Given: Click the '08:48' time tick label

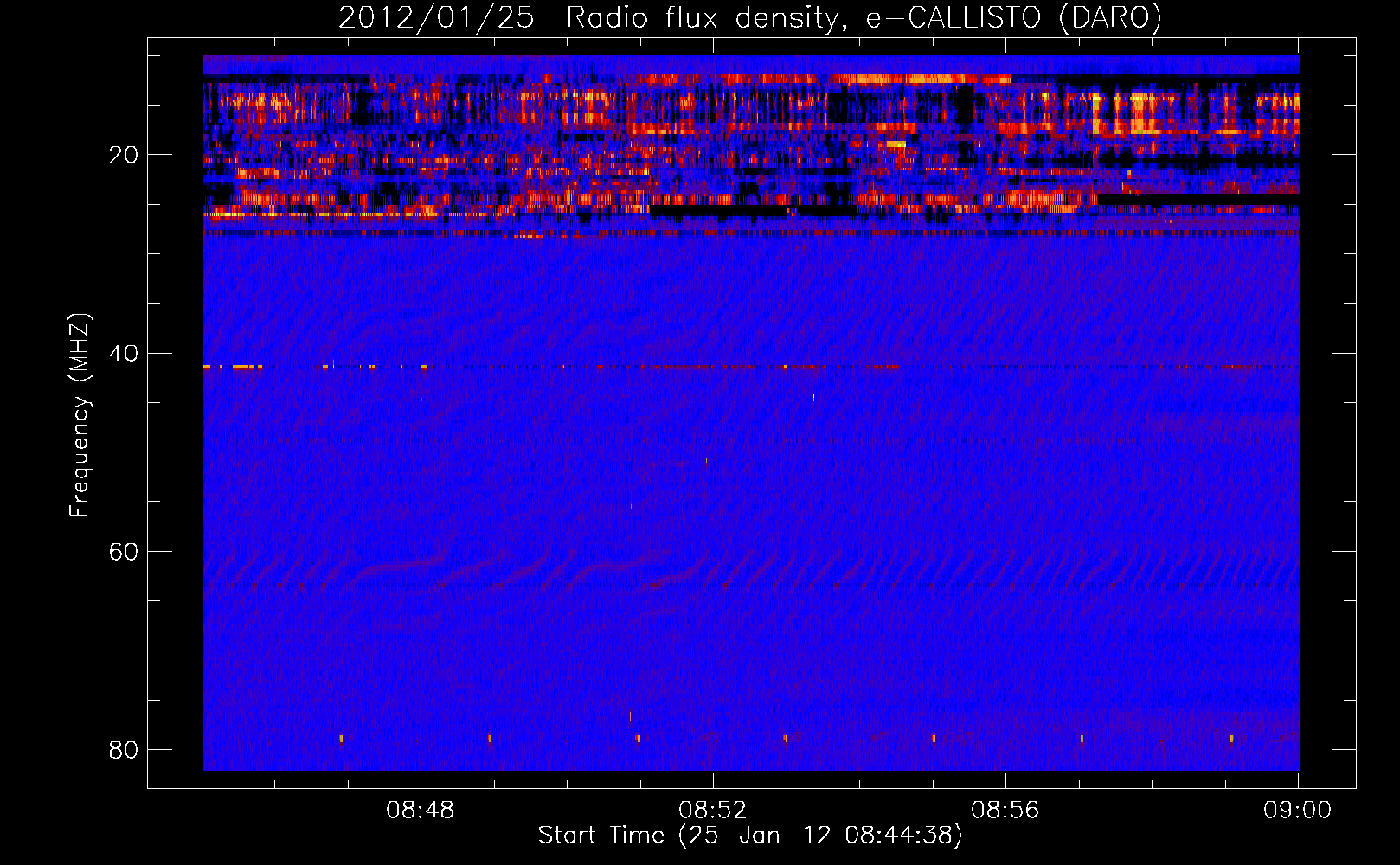Looking at the screenshot, I should [x=421, y=811].
